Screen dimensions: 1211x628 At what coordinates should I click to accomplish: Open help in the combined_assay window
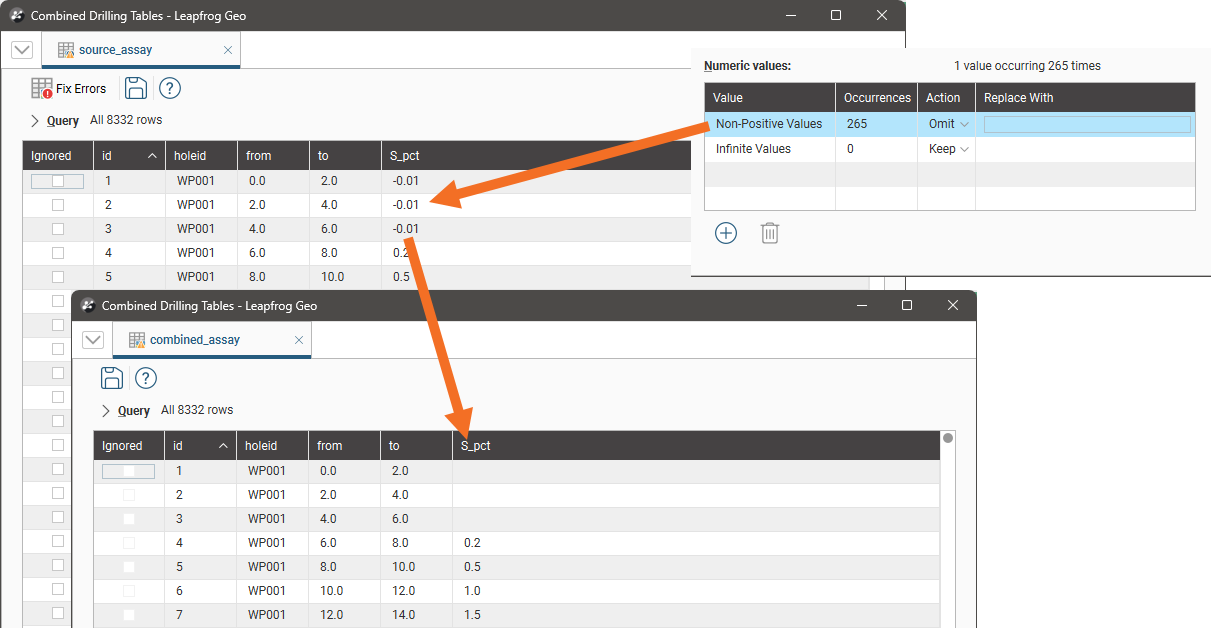pyautogui.click(x=146, y=378)
